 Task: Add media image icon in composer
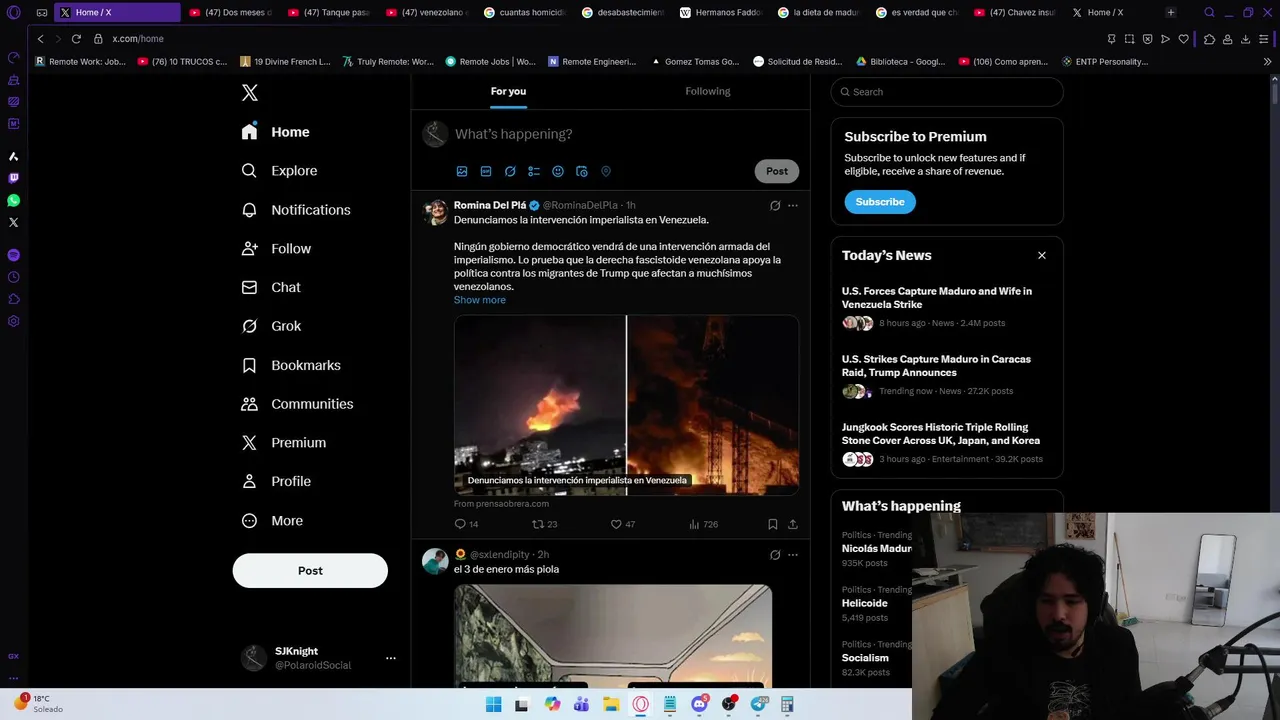point(462,171)
